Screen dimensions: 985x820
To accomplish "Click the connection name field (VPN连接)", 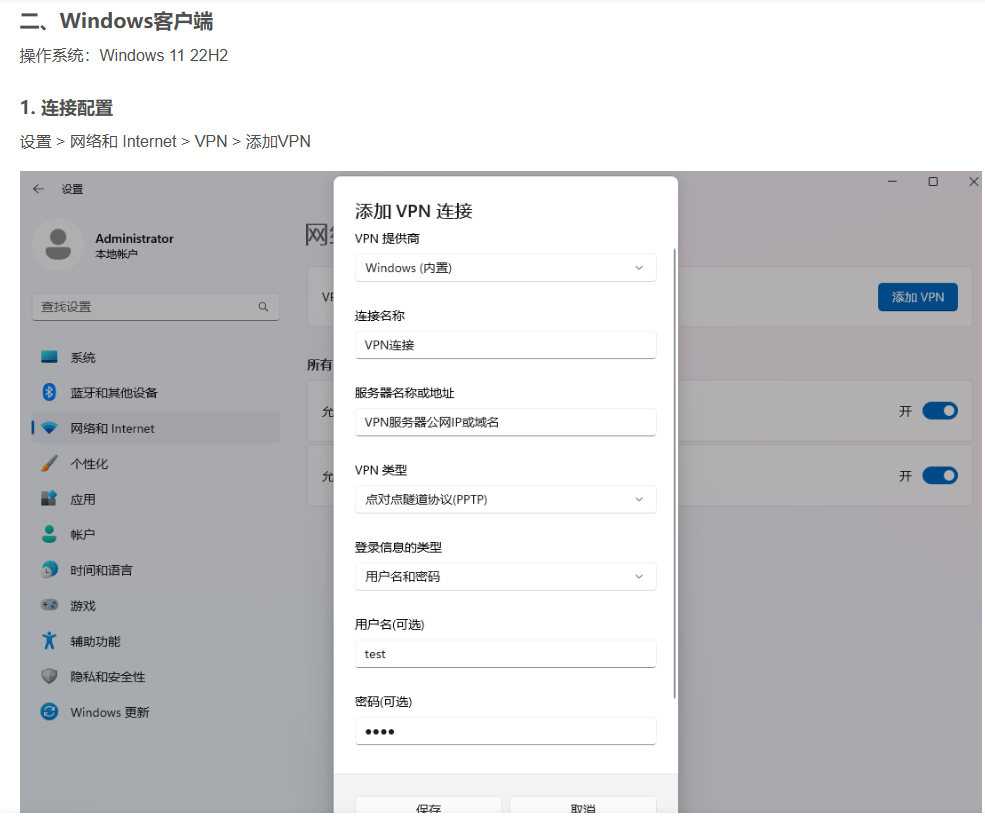I will point(505,345).
